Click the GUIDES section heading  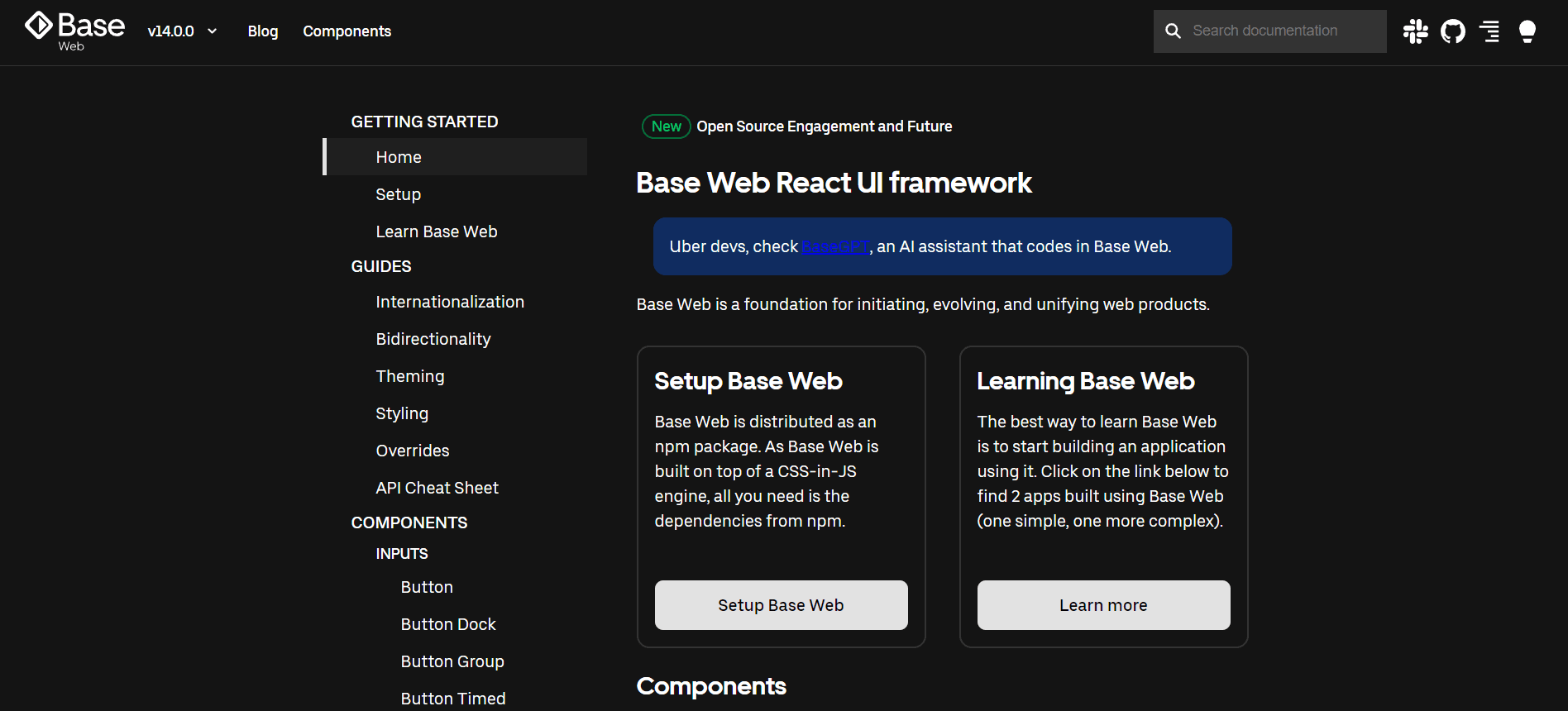[x=381, y=266]
